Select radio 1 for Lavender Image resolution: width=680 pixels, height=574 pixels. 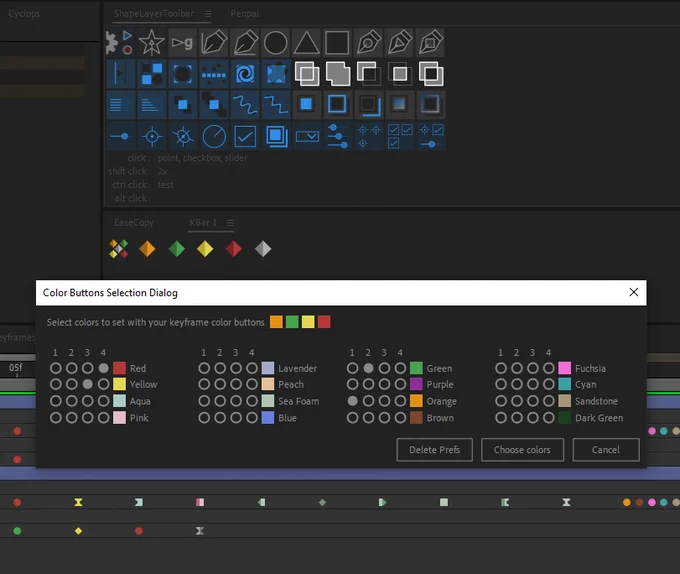point(204,368)
